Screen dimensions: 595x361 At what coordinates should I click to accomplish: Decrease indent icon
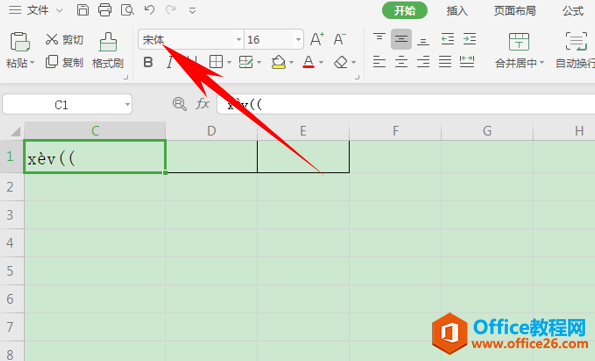(448, 39)
